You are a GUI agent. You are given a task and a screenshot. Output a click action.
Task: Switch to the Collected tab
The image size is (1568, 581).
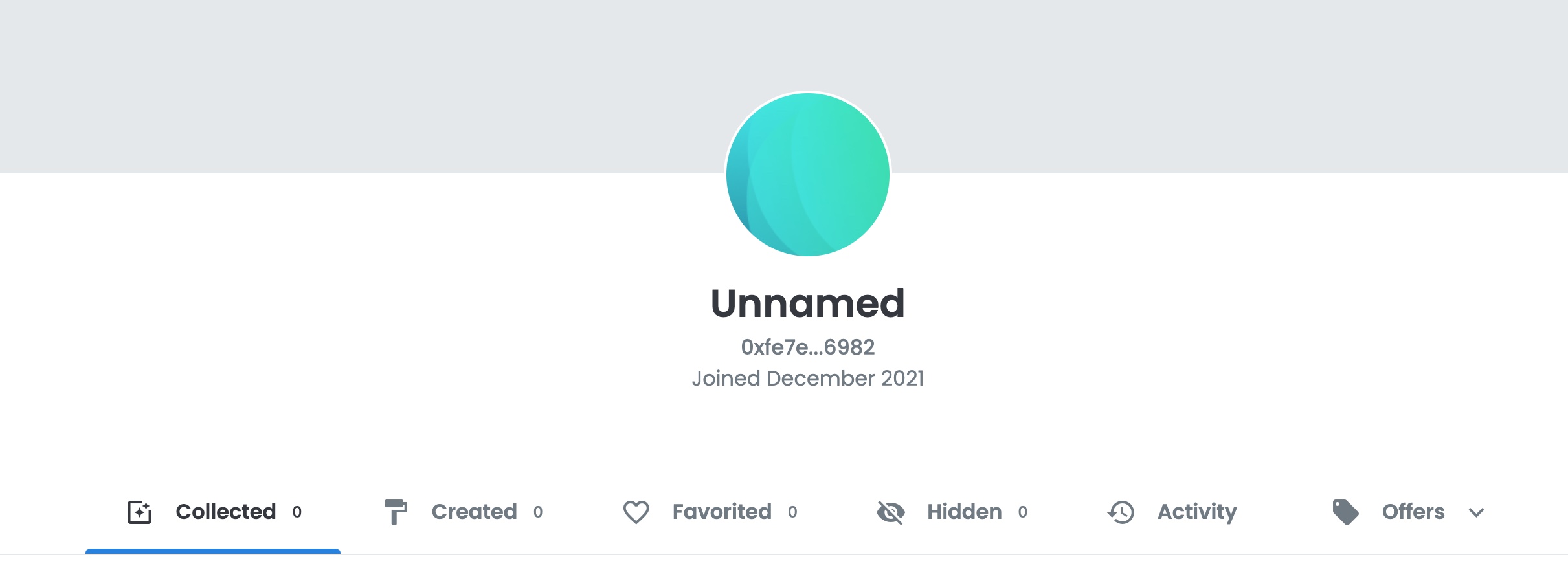click(225, 512)
